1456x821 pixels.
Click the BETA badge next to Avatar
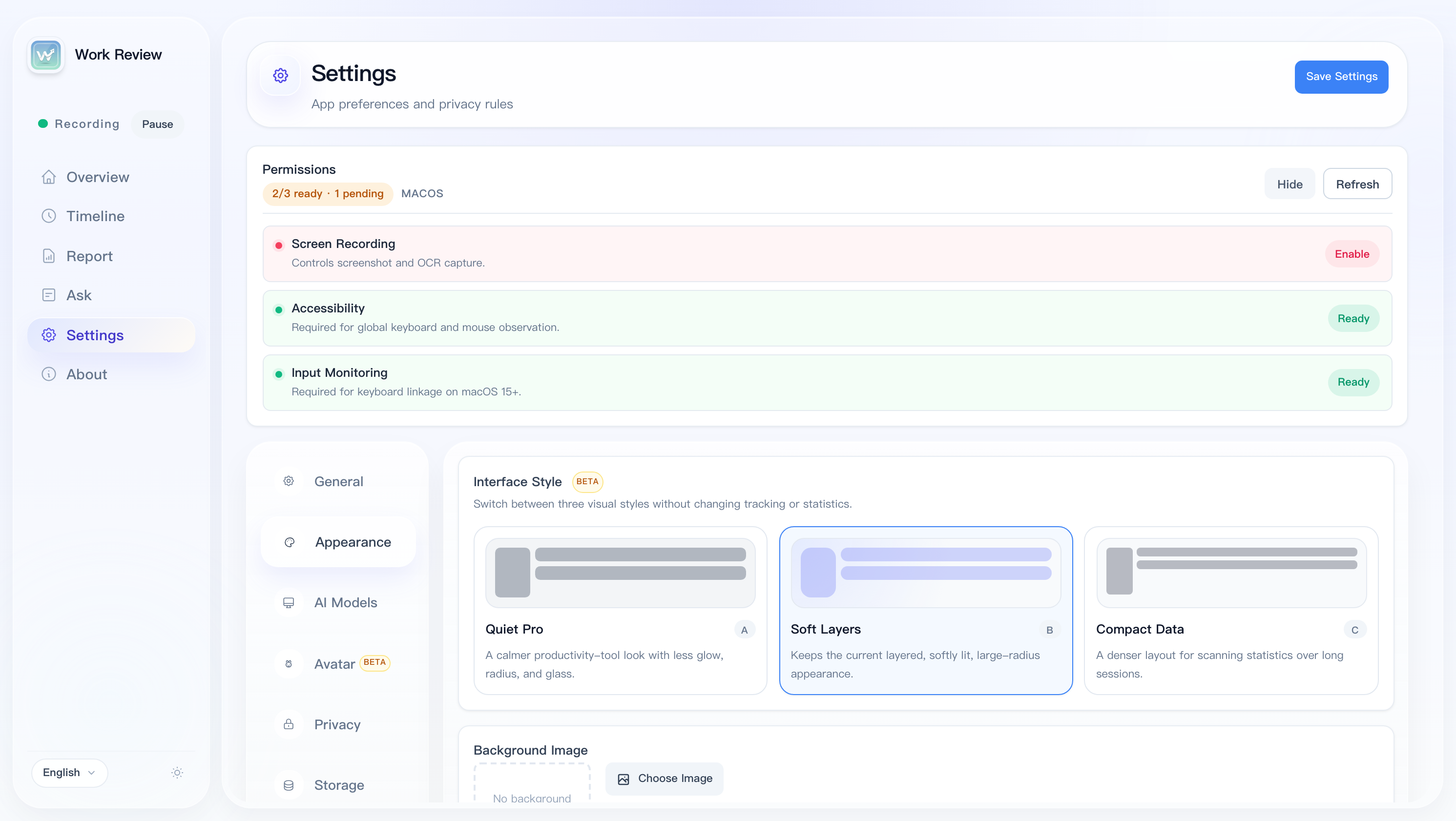[374, 662]
